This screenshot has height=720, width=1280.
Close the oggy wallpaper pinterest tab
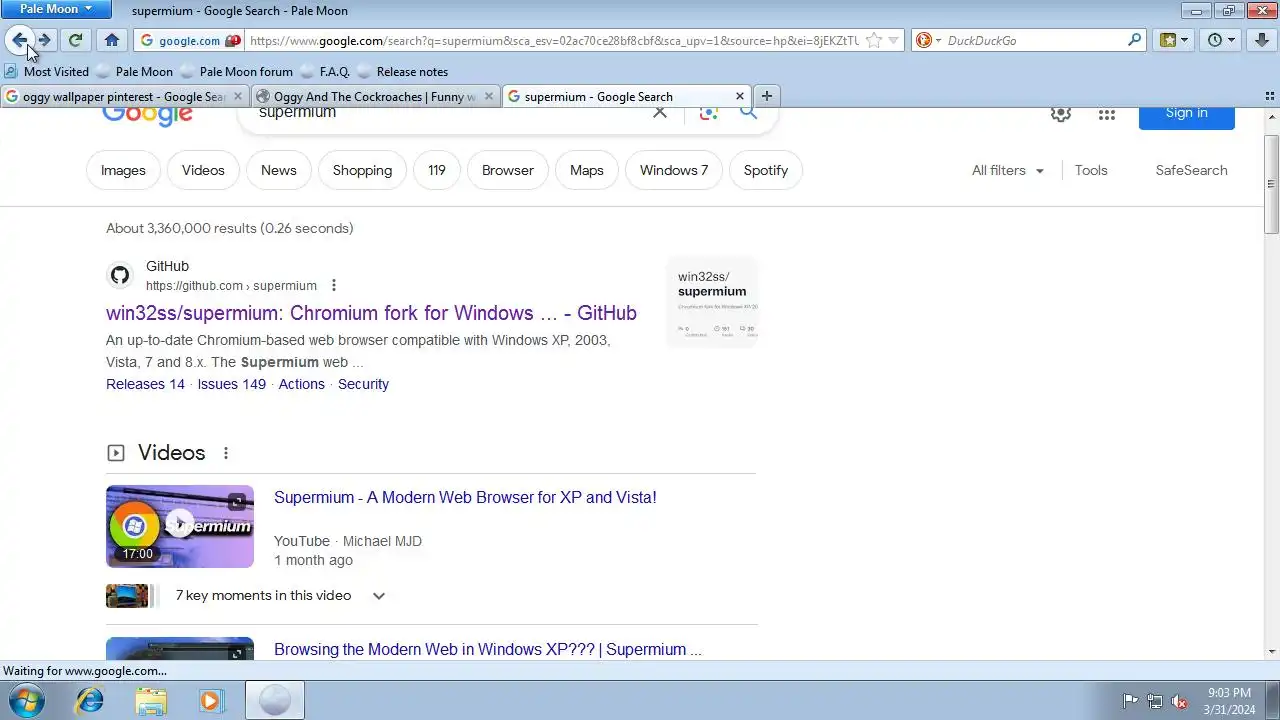[x=238, y=97]
